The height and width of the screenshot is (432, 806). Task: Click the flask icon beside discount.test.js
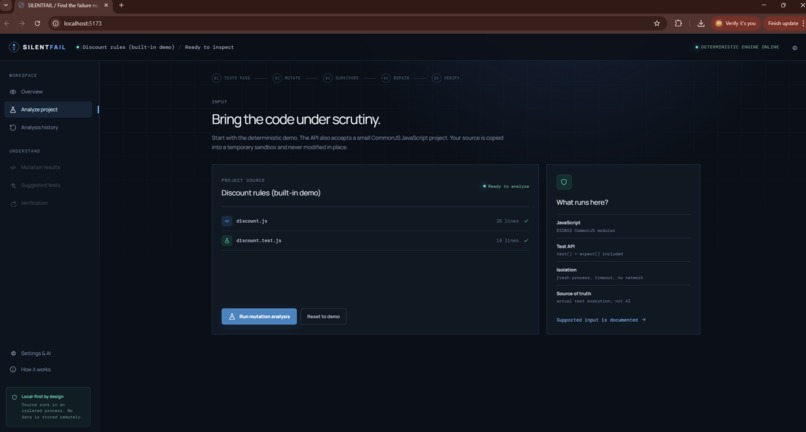(x=227, y=241)
